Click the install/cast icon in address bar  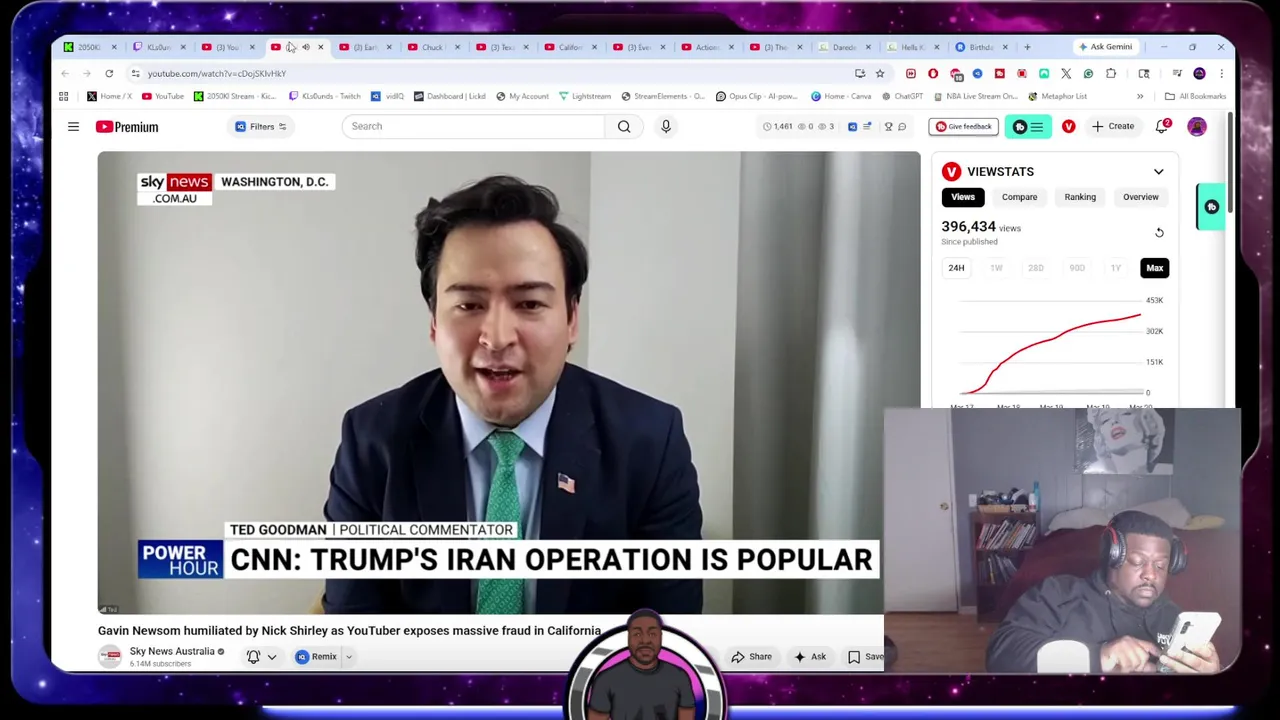tap(860, 73)
